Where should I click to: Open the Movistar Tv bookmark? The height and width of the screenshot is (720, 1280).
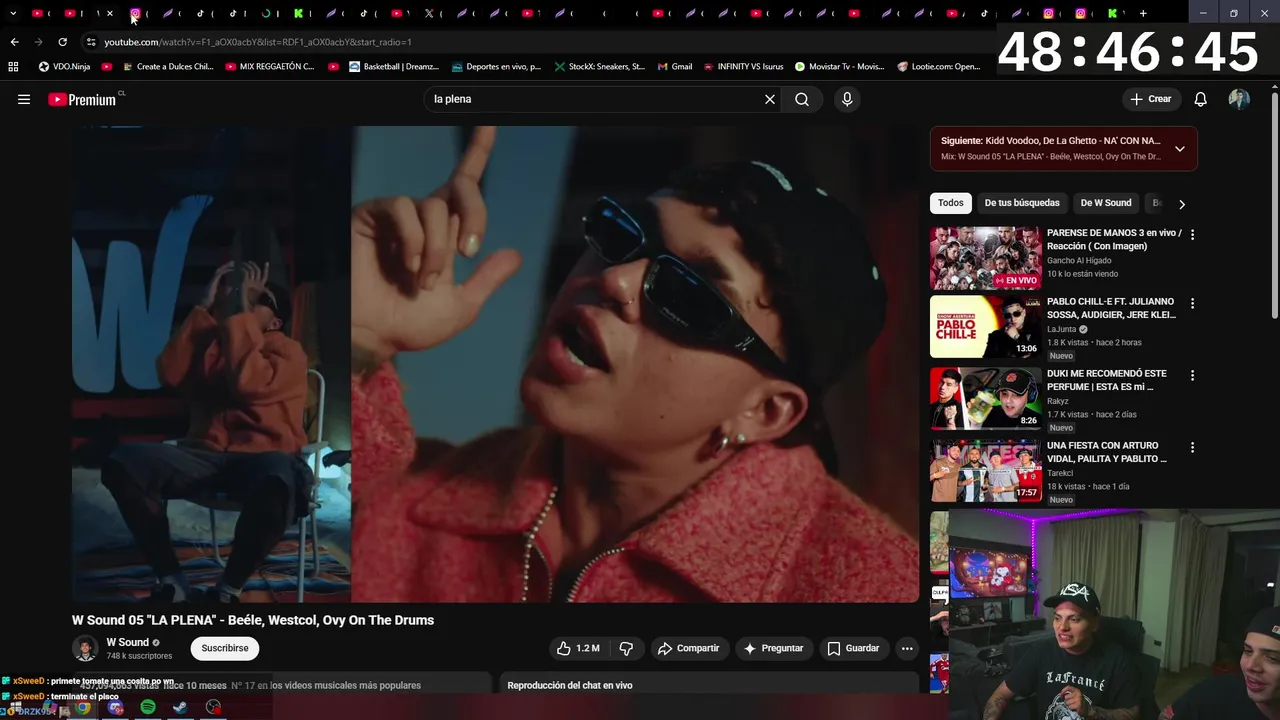tap(839, 66)
